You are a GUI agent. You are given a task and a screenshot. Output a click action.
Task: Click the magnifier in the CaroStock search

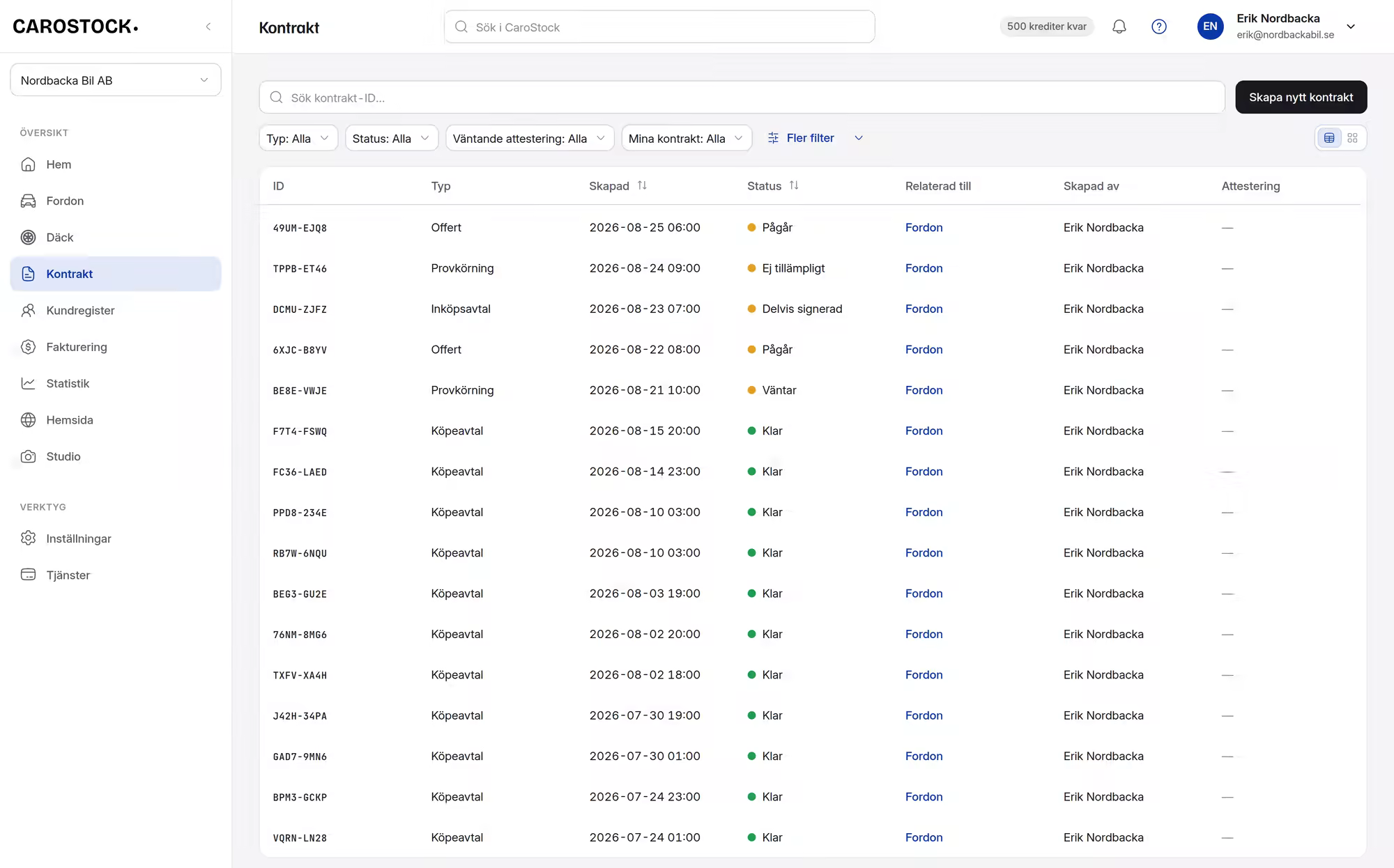(x=461, y=27)
